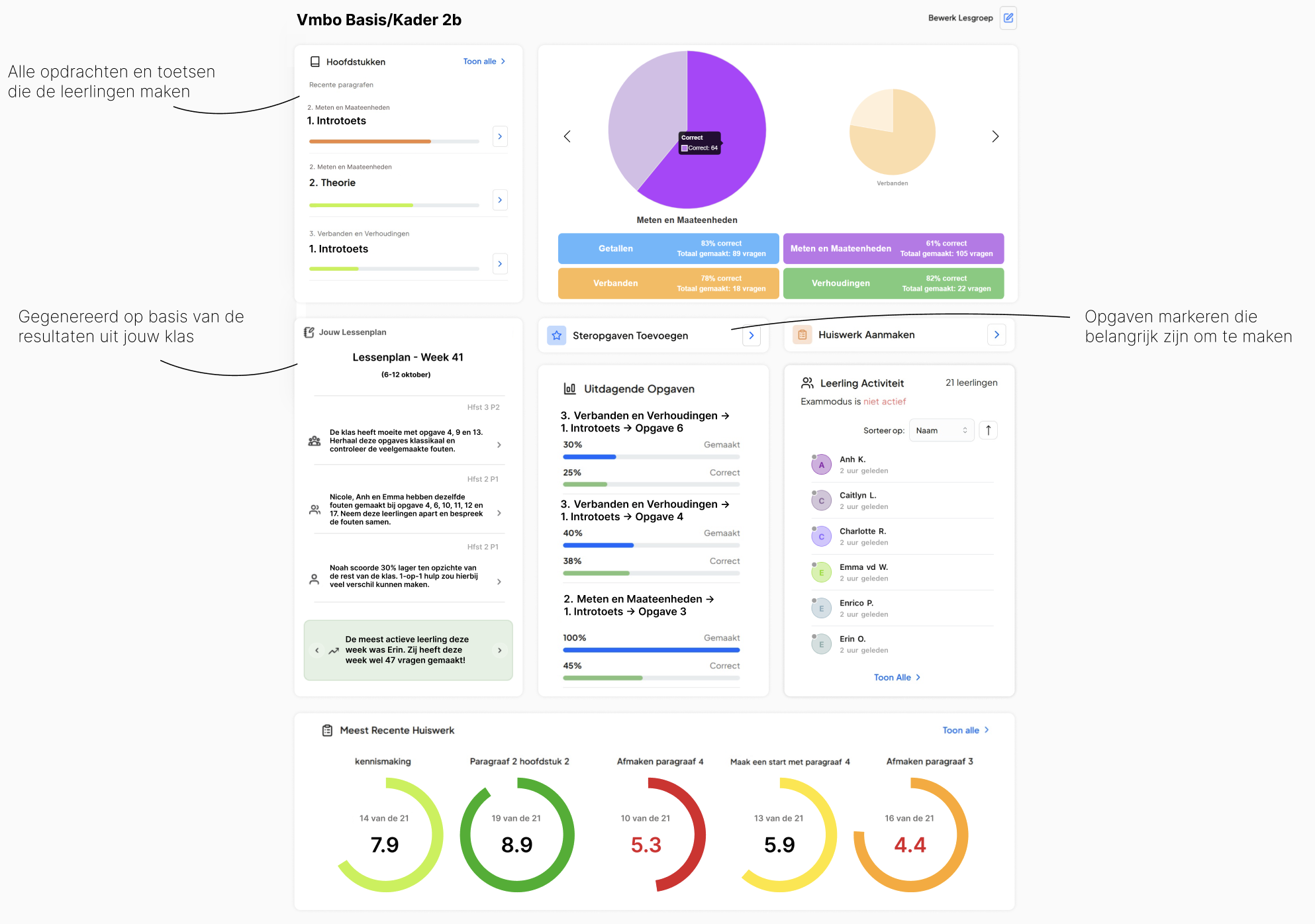
Task: Go to next chart with right arrow
Action: click(x=995, y=136)
